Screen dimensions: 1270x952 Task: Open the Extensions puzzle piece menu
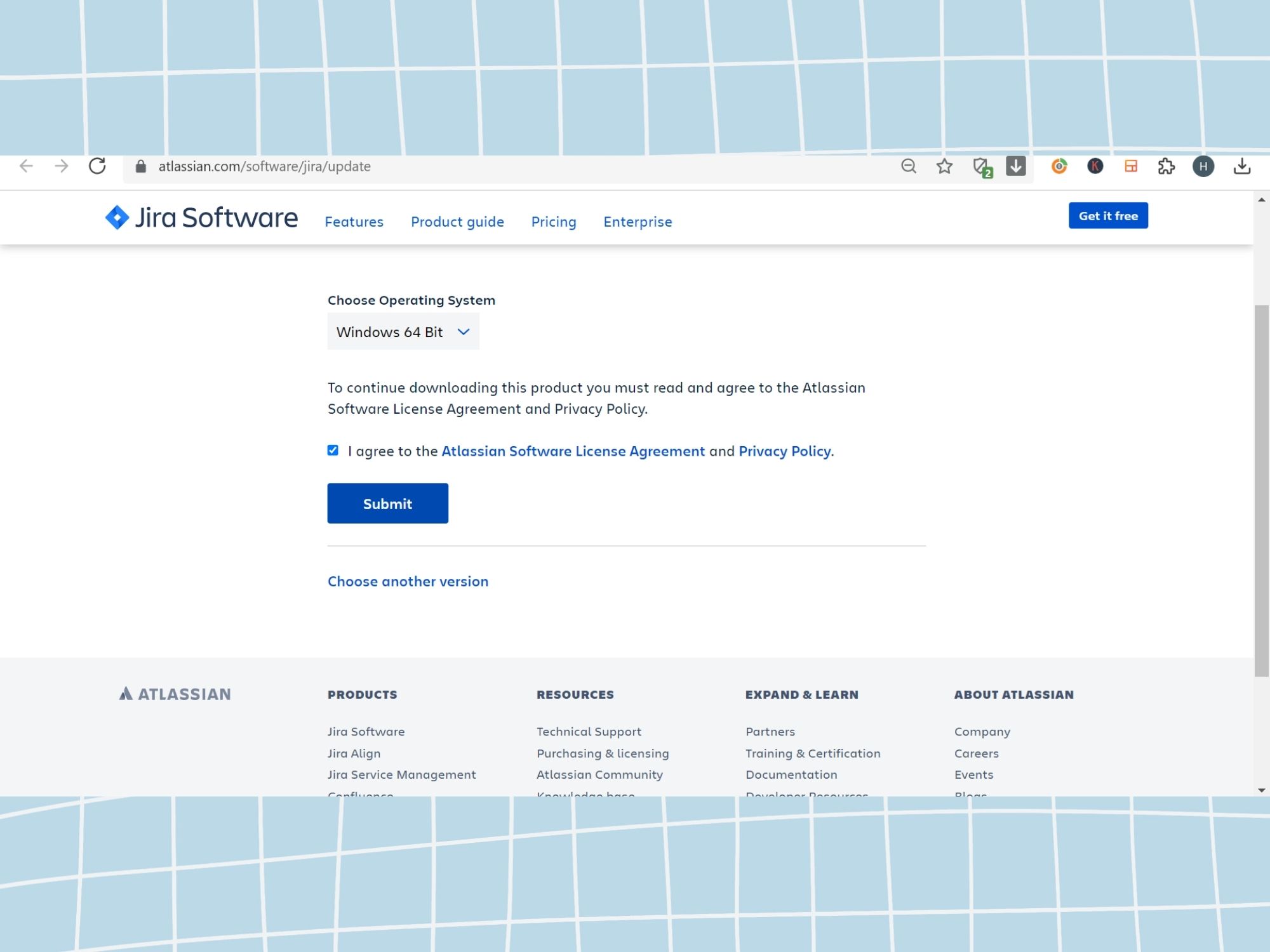1166,166
